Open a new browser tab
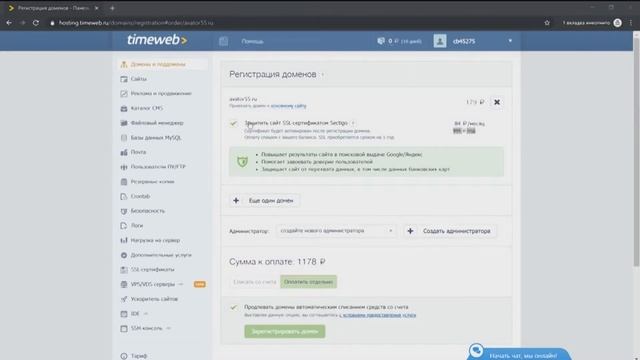The height and width of the screenshot is (360, 640). pyautogui.click(x=112, y=8)
